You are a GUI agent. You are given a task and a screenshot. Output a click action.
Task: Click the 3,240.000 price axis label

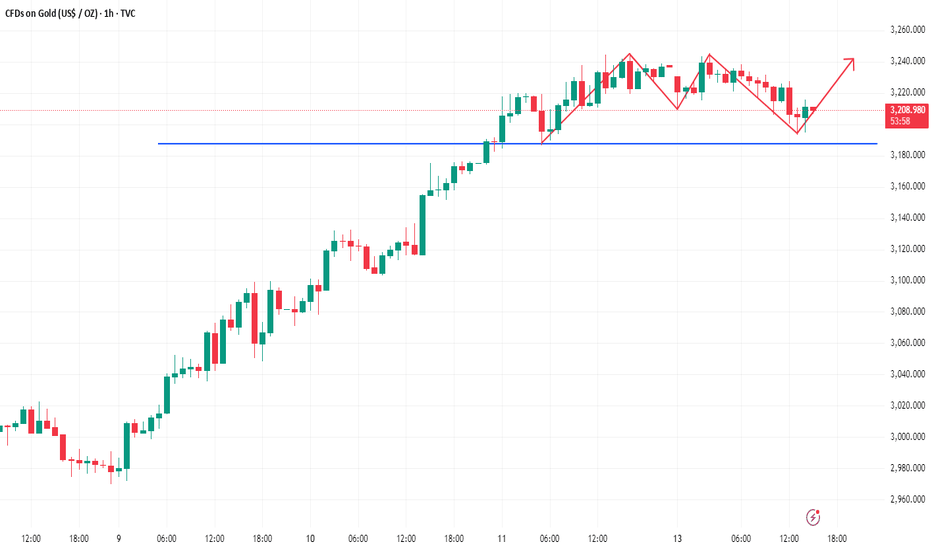click(908, 61)
